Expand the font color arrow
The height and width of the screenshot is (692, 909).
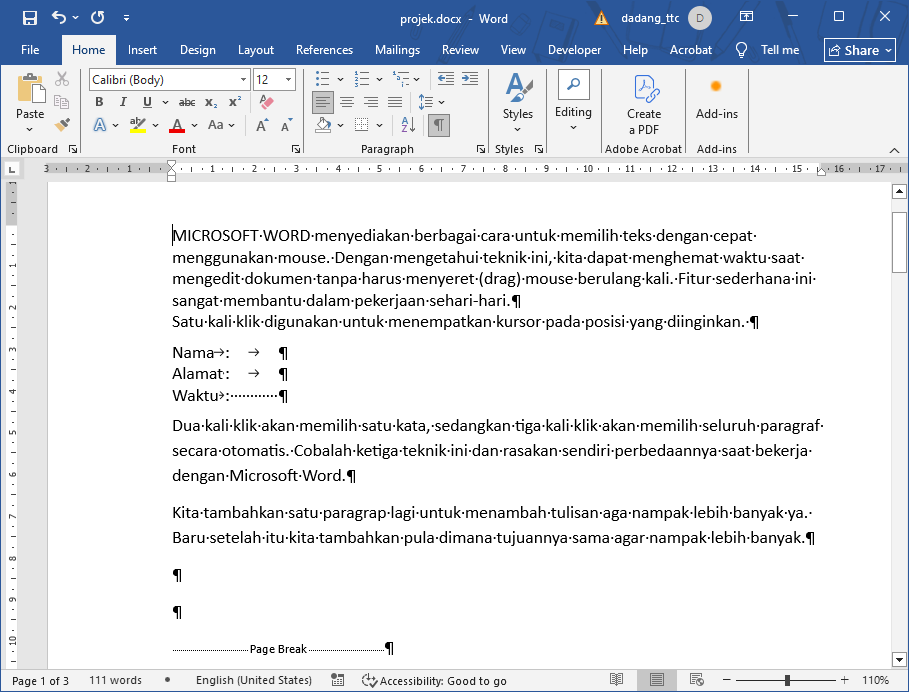click(194, 125)
